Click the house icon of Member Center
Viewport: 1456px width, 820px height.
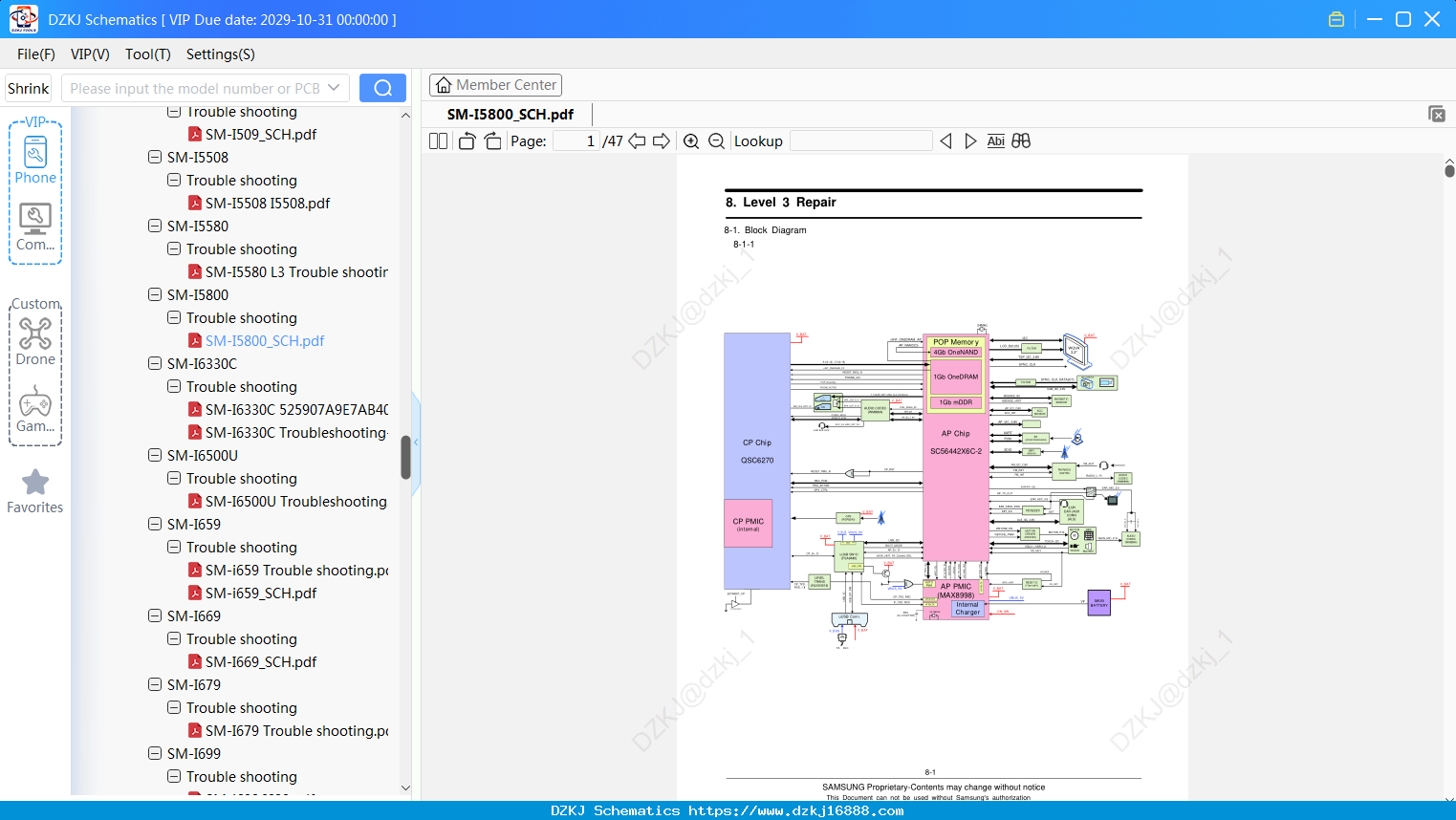444,85
